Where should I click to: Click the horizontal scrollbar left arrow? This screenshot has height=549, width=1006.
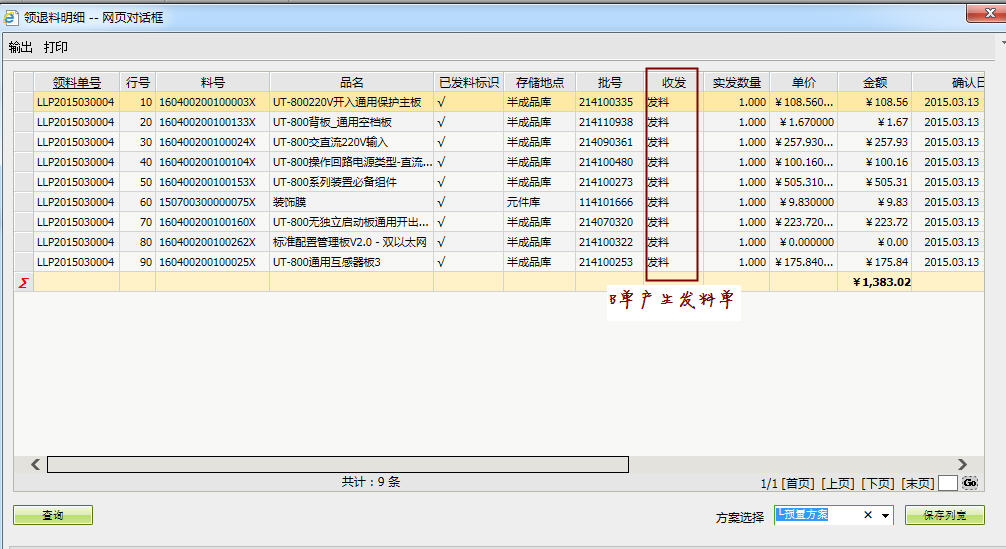click(x=35, y=464)
